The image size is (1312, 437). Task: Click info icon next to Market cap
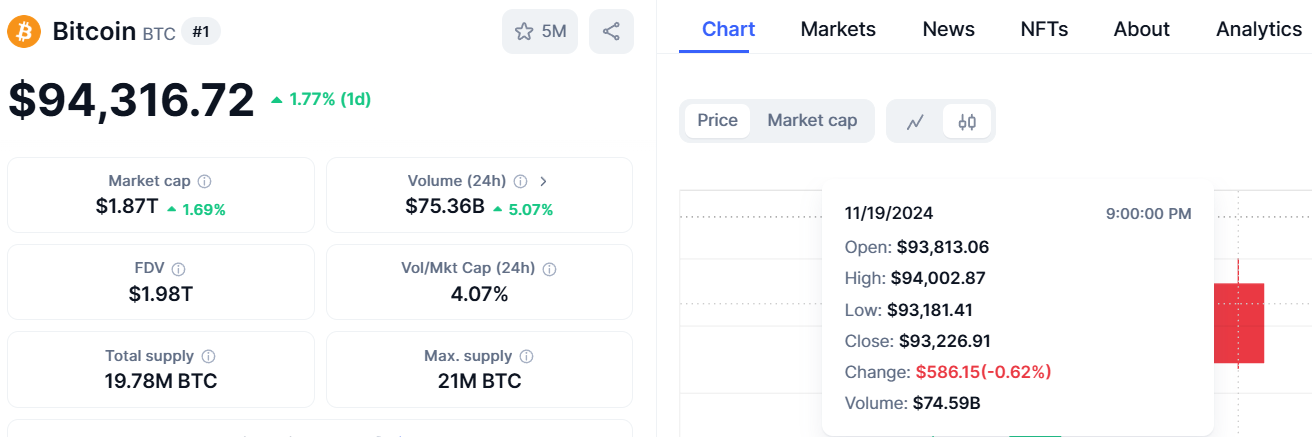tap(204, 182)
